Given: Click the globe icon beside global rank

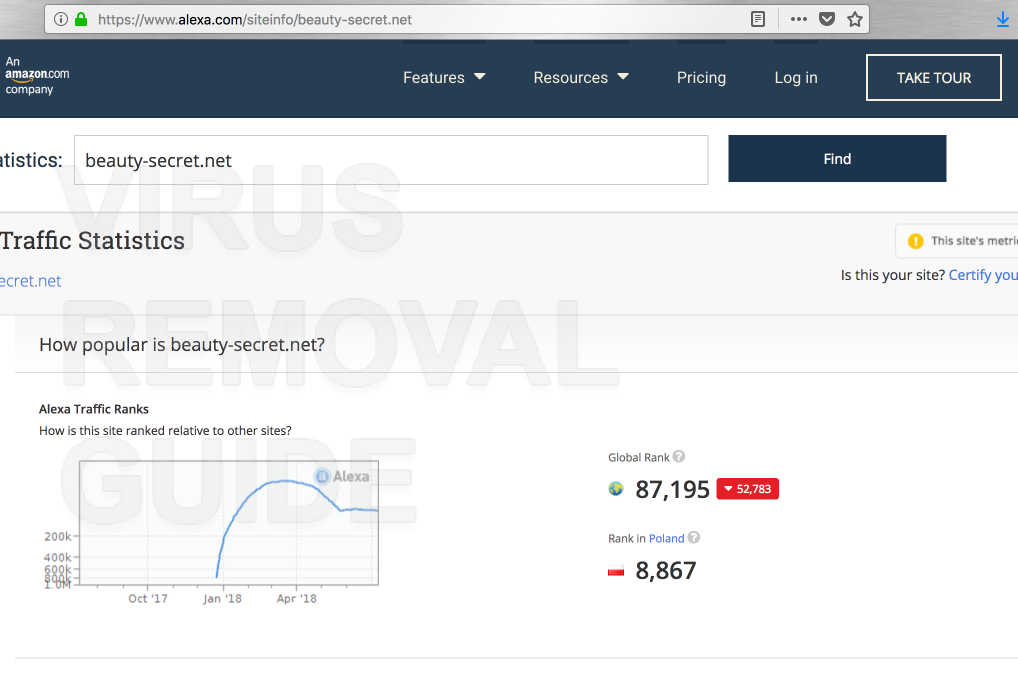Looking at the screenshot, I should [x=615, y=489].
